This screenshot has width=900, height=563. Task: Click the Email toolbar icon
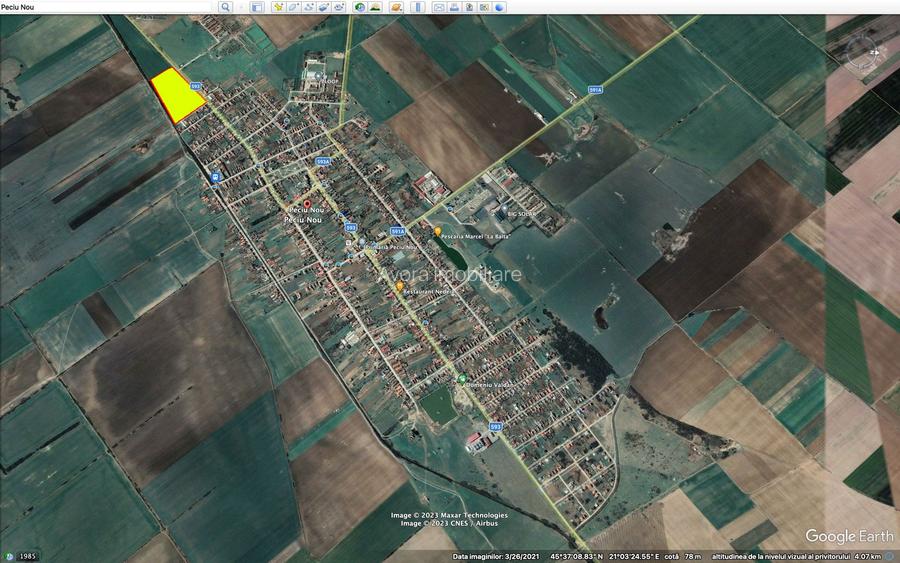tap(439, 7)
